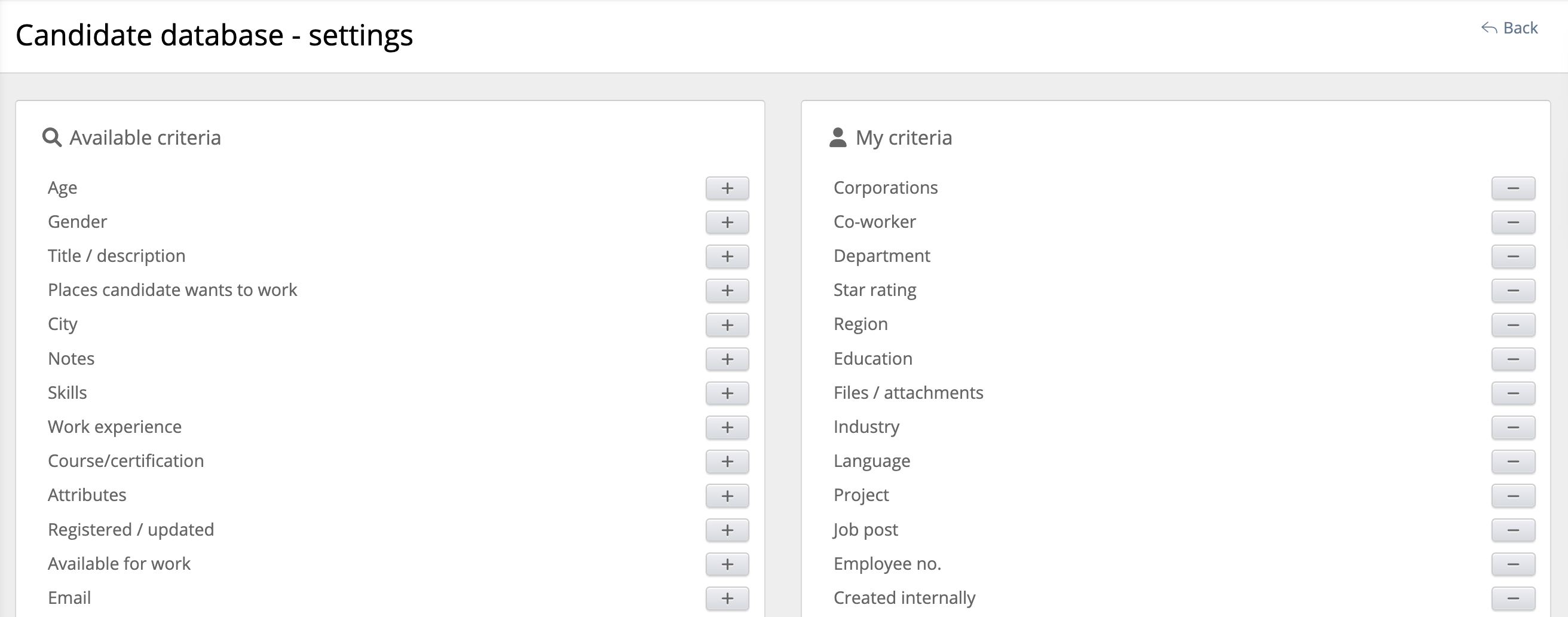Image resolution: width=1568 pixels, height=617 pixels.
Task: Go back using the Back link
Action: pyautogui.click(x=1509, y=28)
